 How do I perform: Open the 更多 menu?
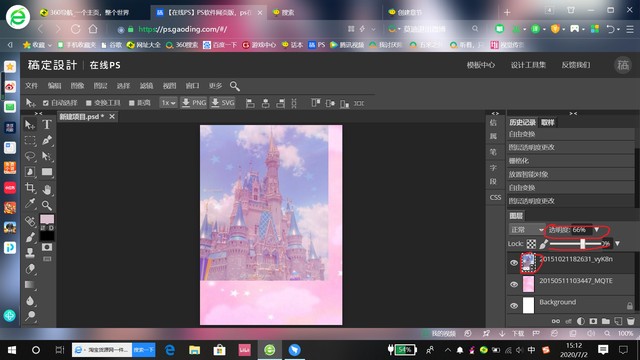pos(215,86)
